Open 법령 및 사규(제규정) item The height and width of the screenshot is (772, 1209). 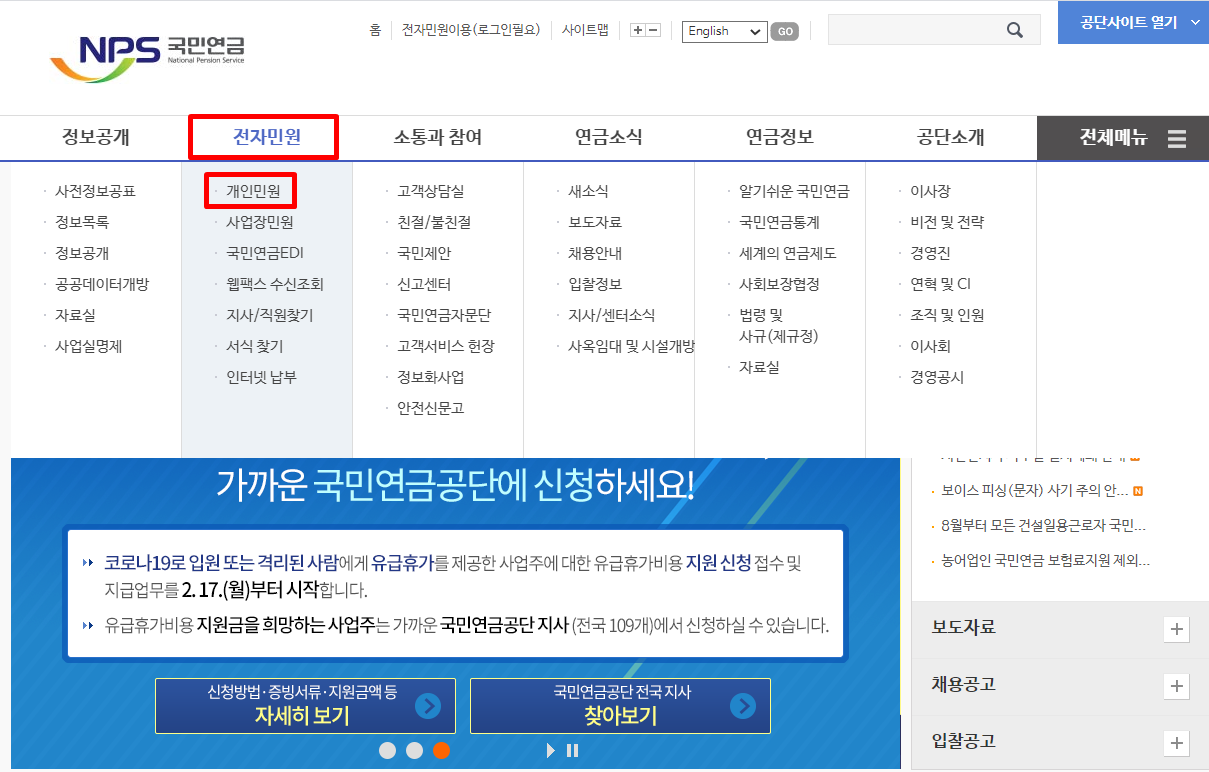[778, 325]
